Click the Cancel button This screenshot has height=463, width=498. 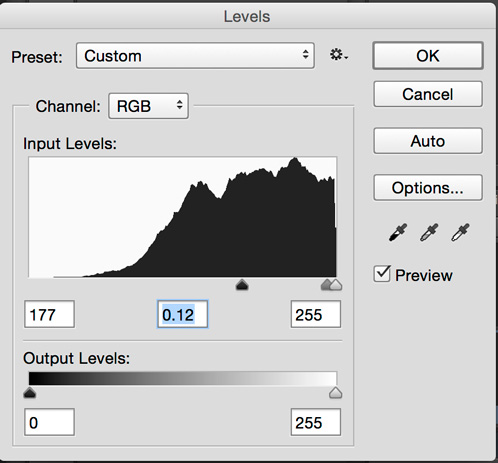[x=428, y=94]
